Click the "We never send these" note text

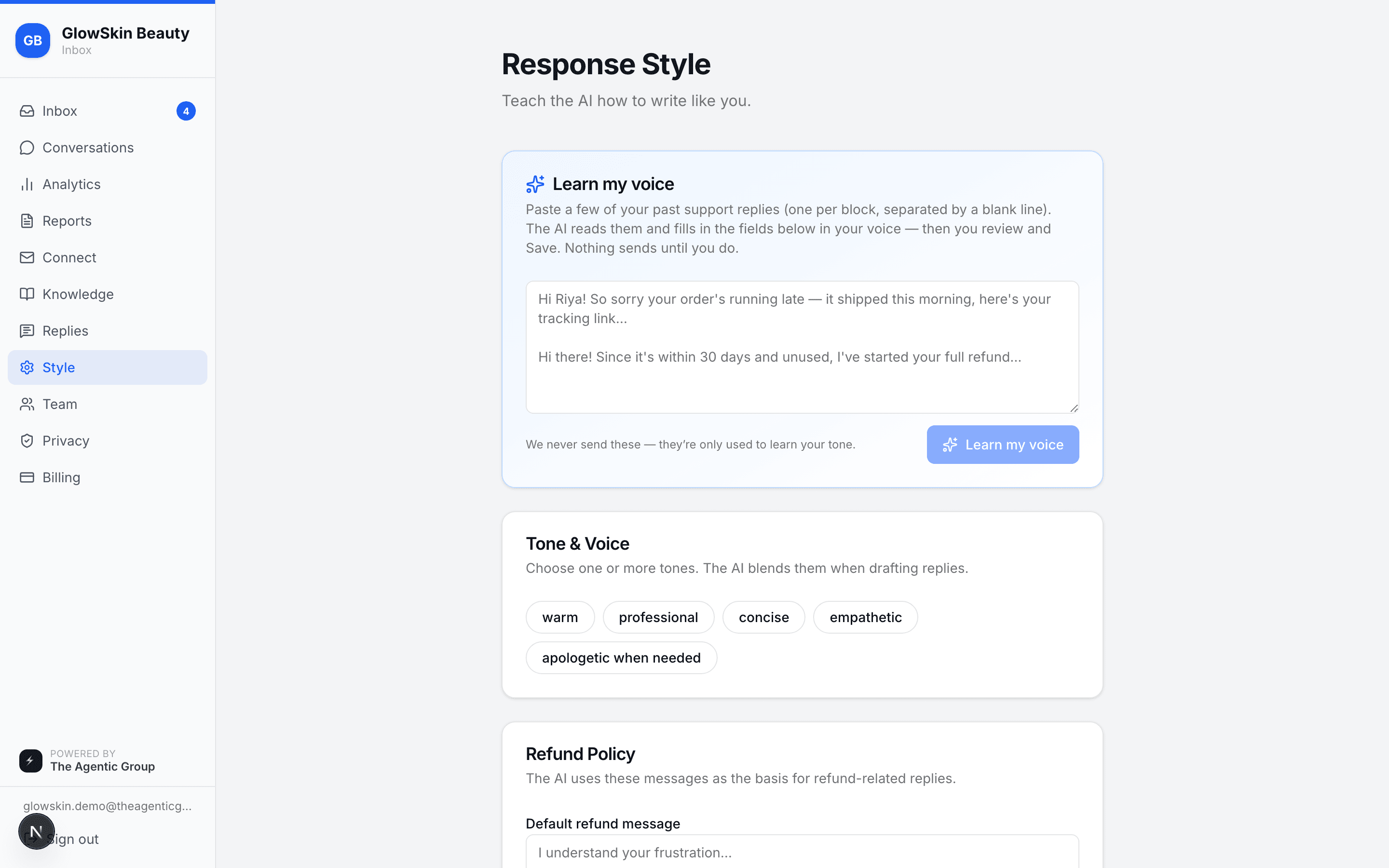coord(691,444)
